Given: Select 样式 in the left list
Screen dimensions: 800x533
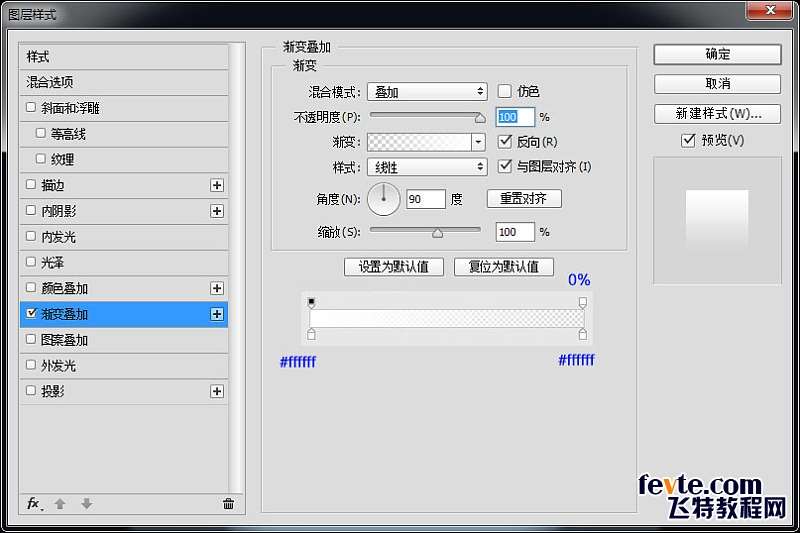Looking at the screenshot, I should 123,57.
